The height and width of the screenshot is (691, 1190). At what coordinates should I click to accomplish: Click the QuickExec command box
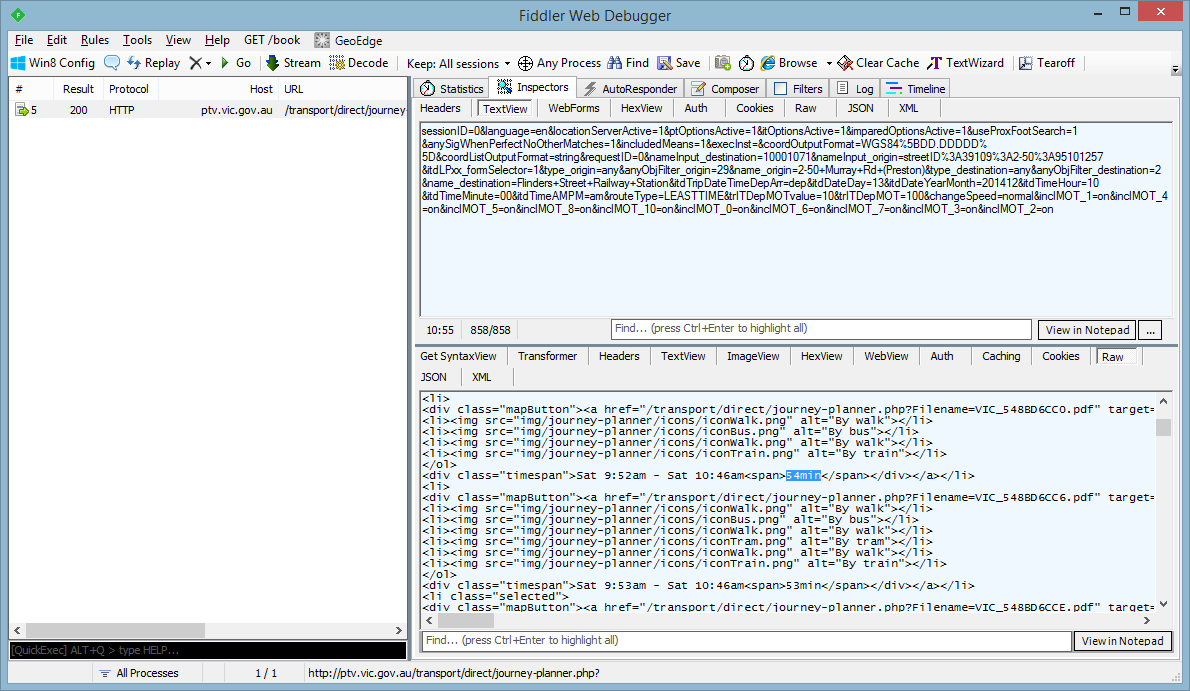(208, 650)
